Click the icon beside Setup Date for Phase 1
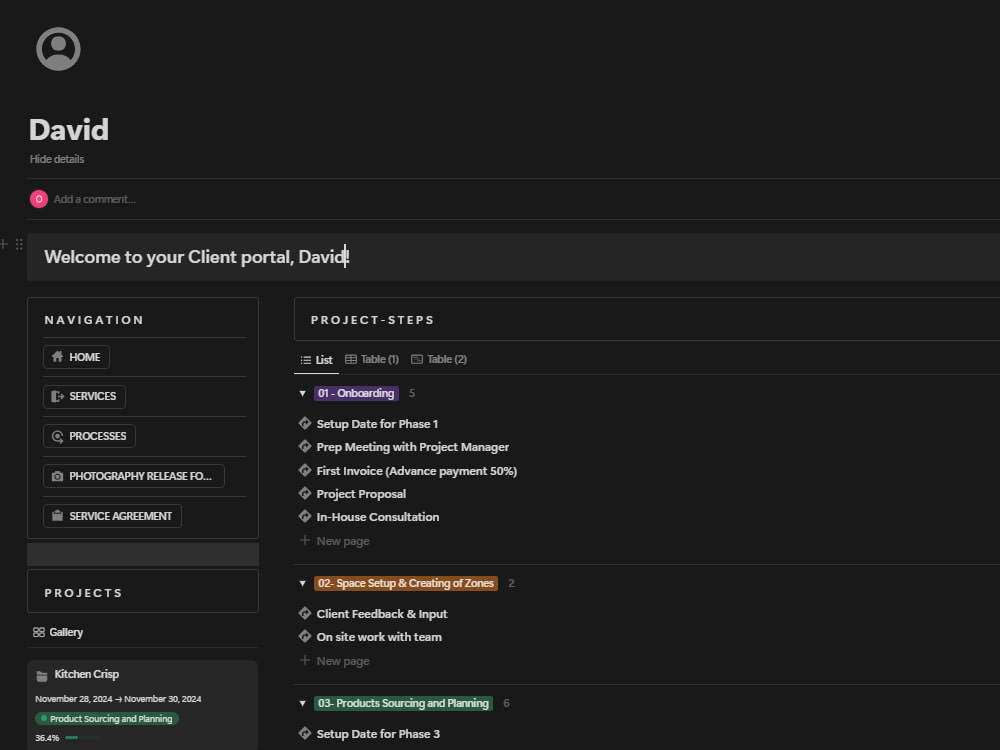The image size is (1000, 750). point(305,423)
